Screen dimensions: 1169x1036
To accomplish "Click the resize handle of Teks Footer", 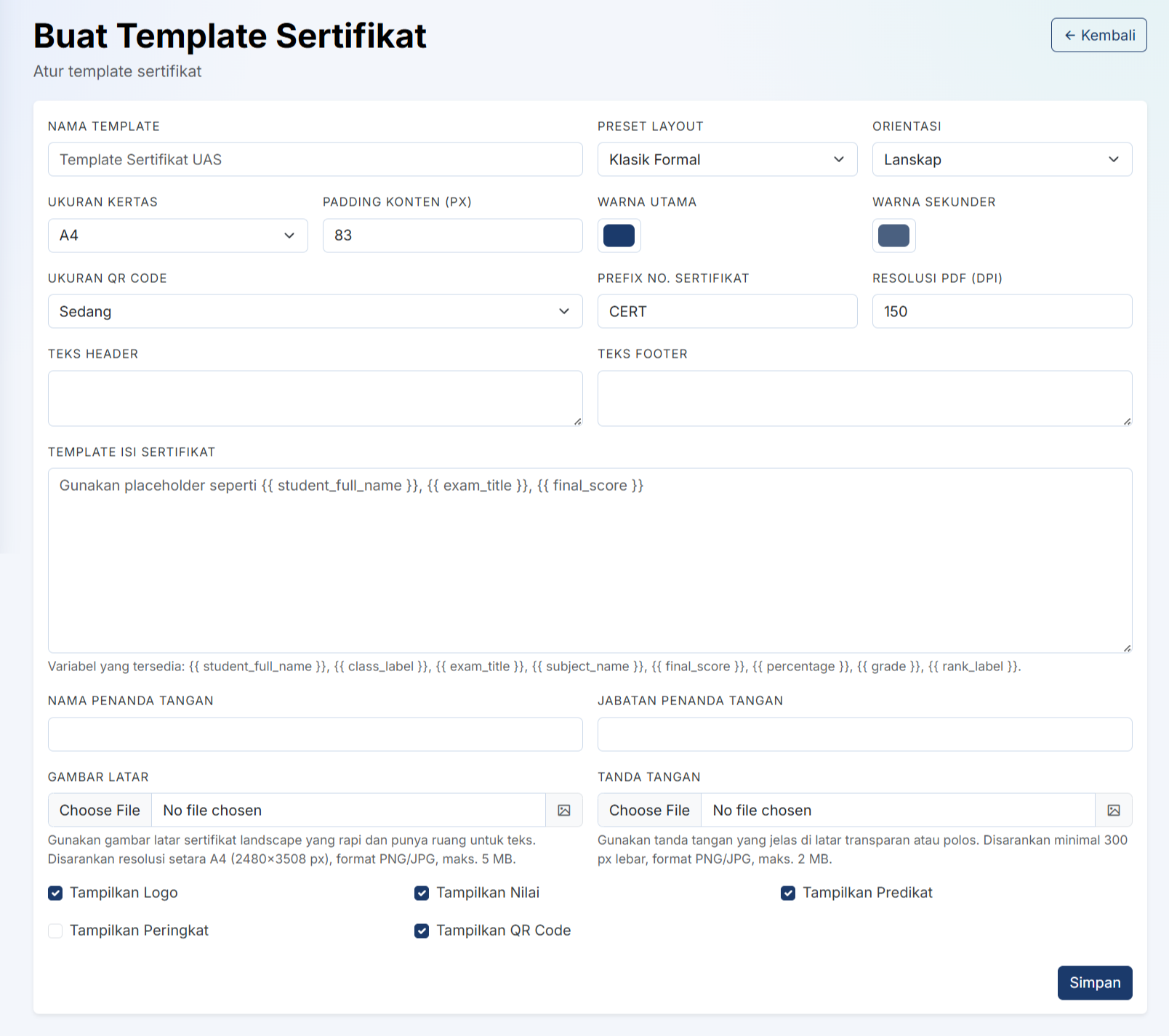I will [1128, 422].
